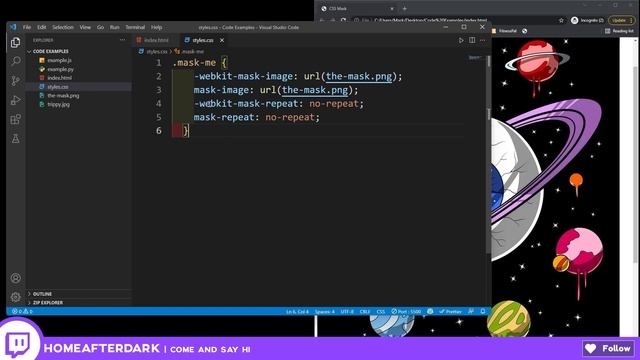Select the CSS Mask browser tab
Image resolution: width=640 pixels, height=360 pixels.
tap(355, 8)
